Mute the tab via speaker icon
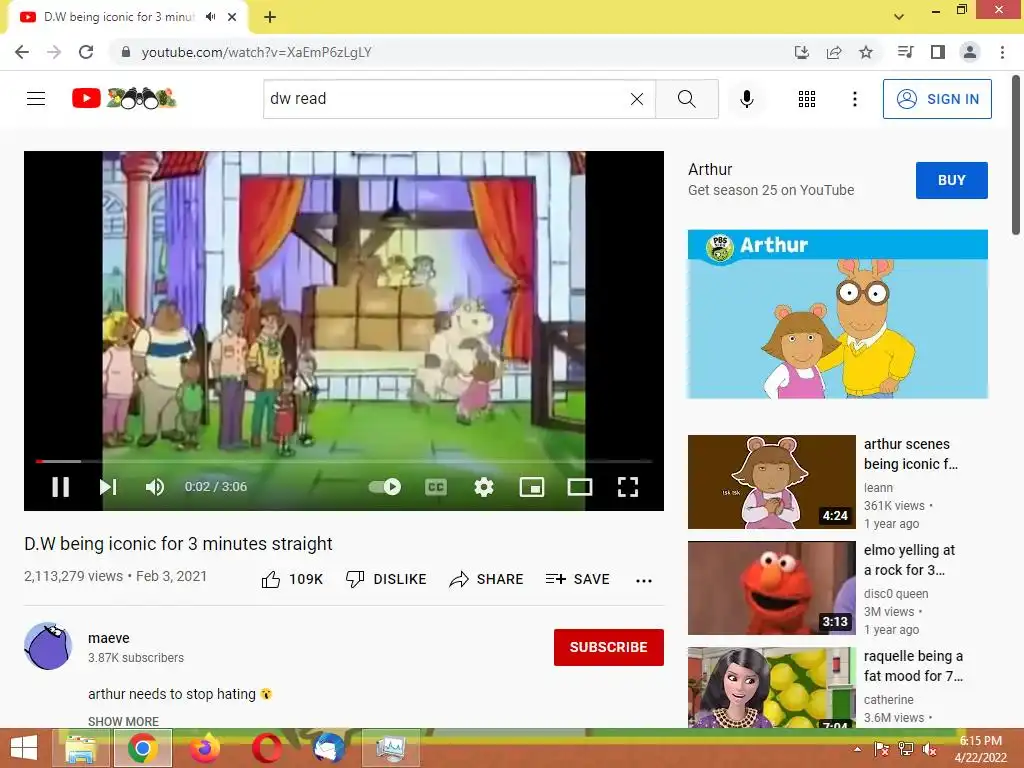The height and width of the screenshot is (768, 1024). pos(210,17)
